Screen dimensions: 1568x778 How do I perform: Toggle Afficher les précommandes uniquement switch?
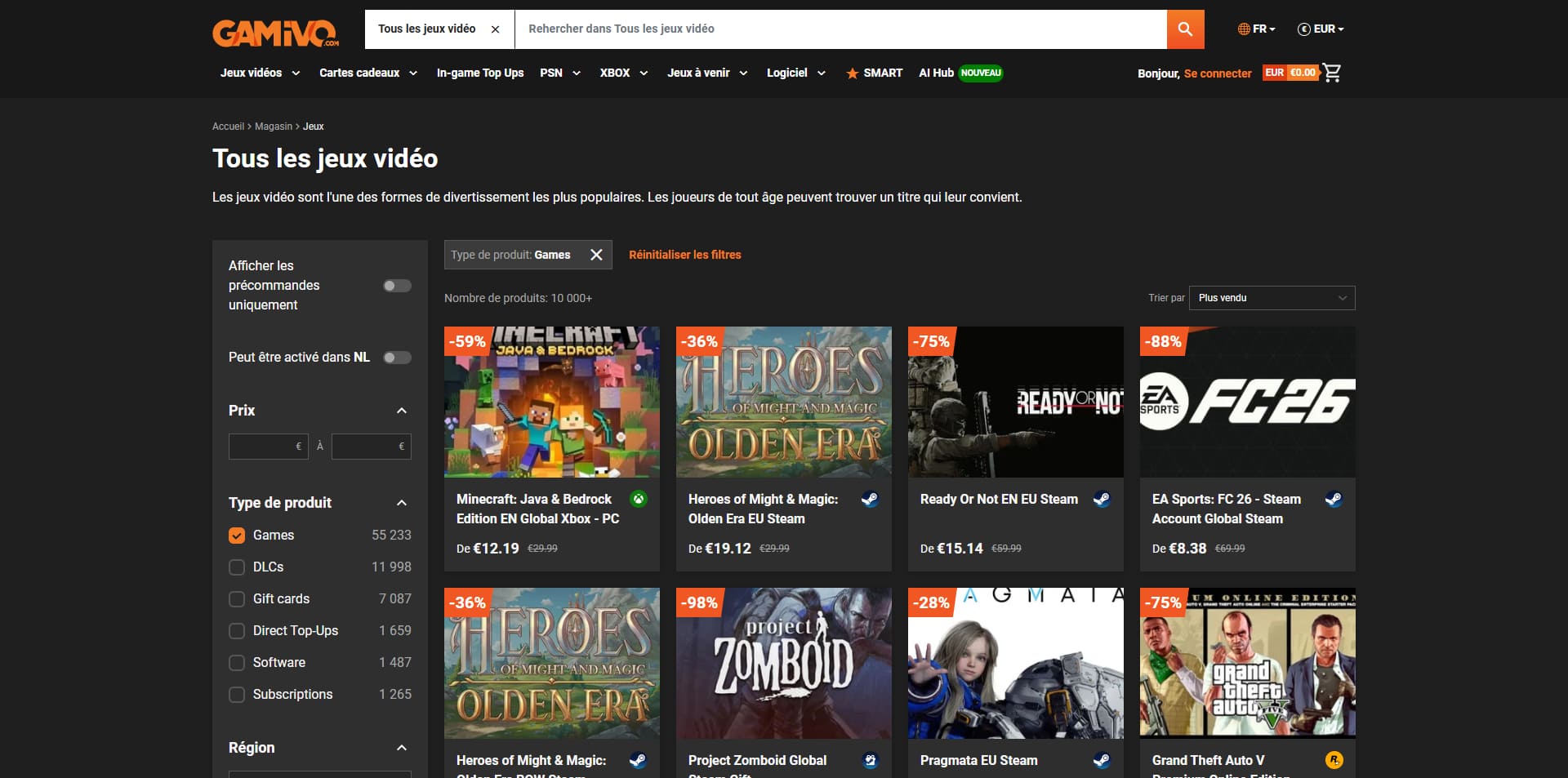pos(397,286)
